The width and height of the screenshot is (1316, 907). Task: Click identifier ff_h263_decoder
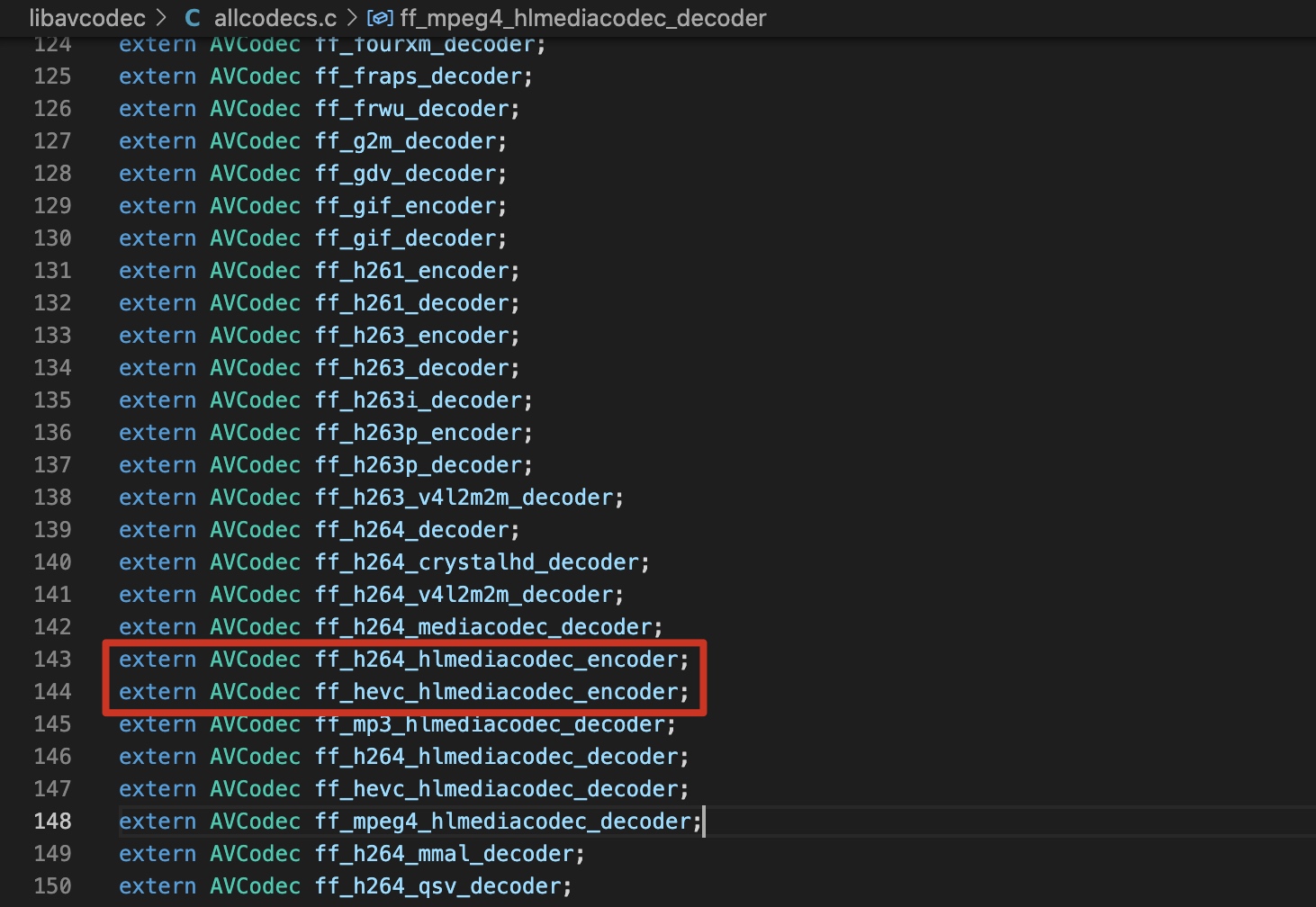412,368
